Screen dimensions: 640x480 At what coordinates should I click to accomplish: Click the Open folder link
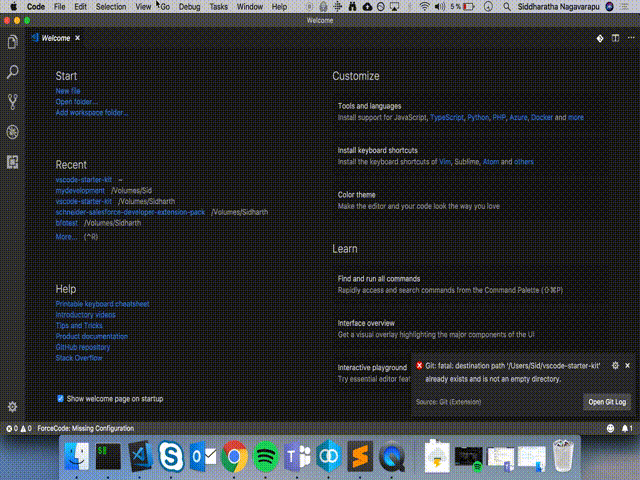coord(76,102)
